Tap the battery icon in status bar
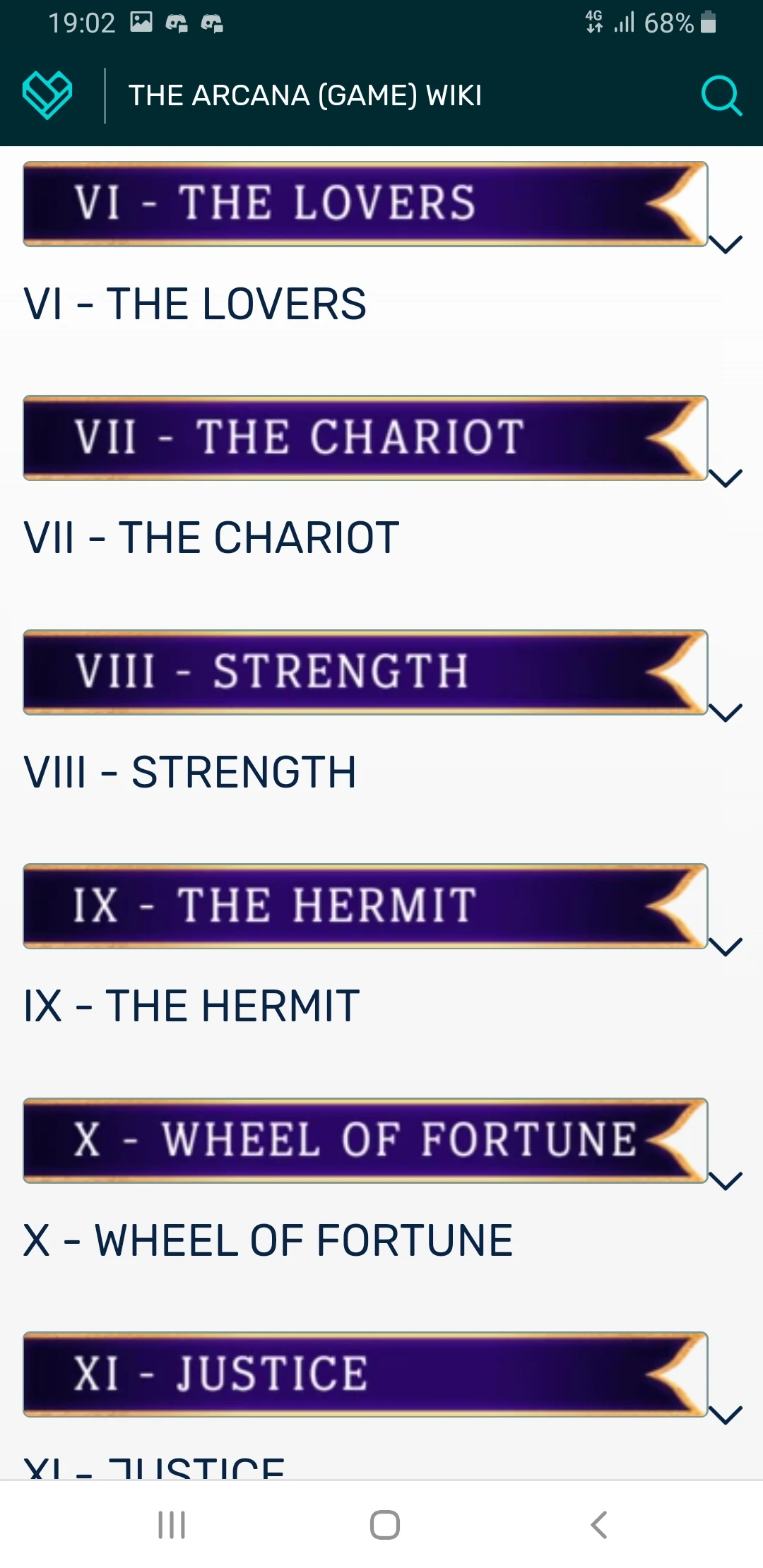The image size is (763, 1568). [x=709, y=23]
